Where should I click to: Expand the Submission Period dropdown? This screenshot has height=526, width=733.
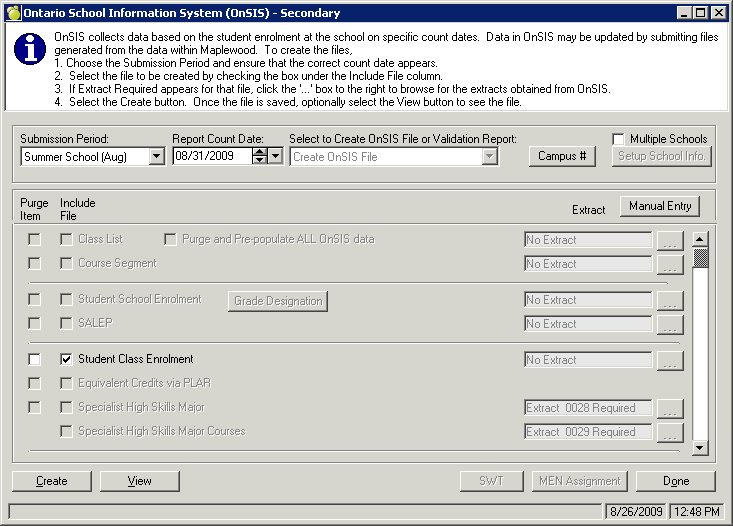156,156
